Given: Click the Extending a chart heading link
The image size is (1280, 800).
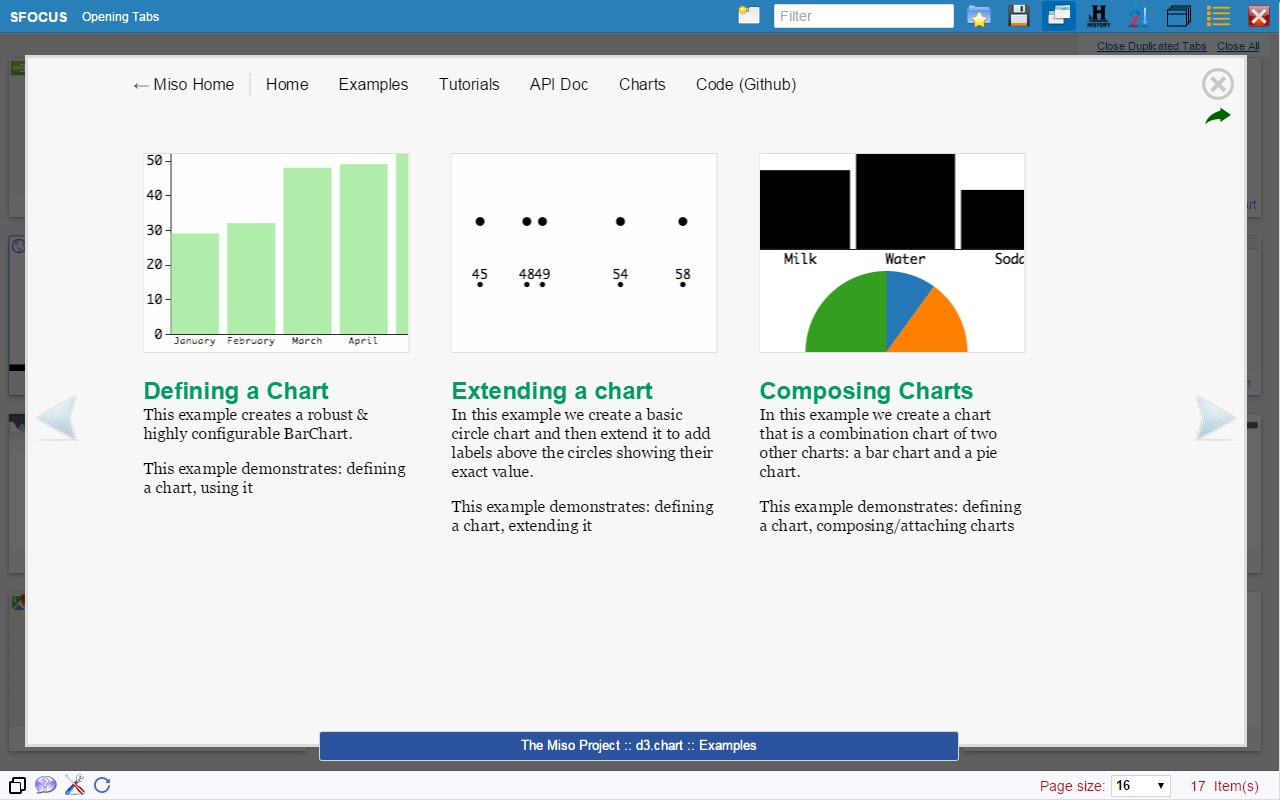Looking at the screenshot, I should click(552, 391).
